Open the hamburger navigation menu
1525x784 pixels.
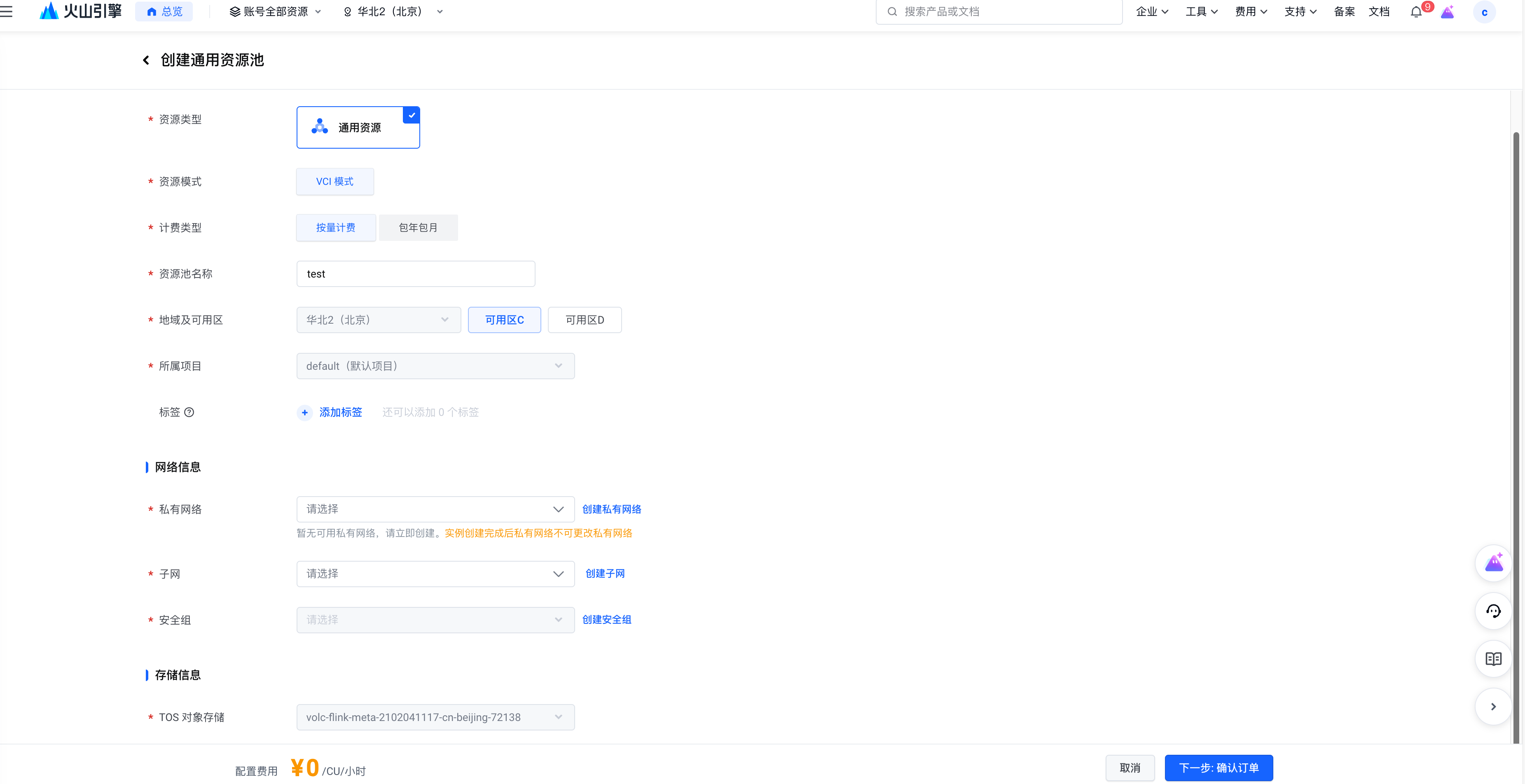7,11
